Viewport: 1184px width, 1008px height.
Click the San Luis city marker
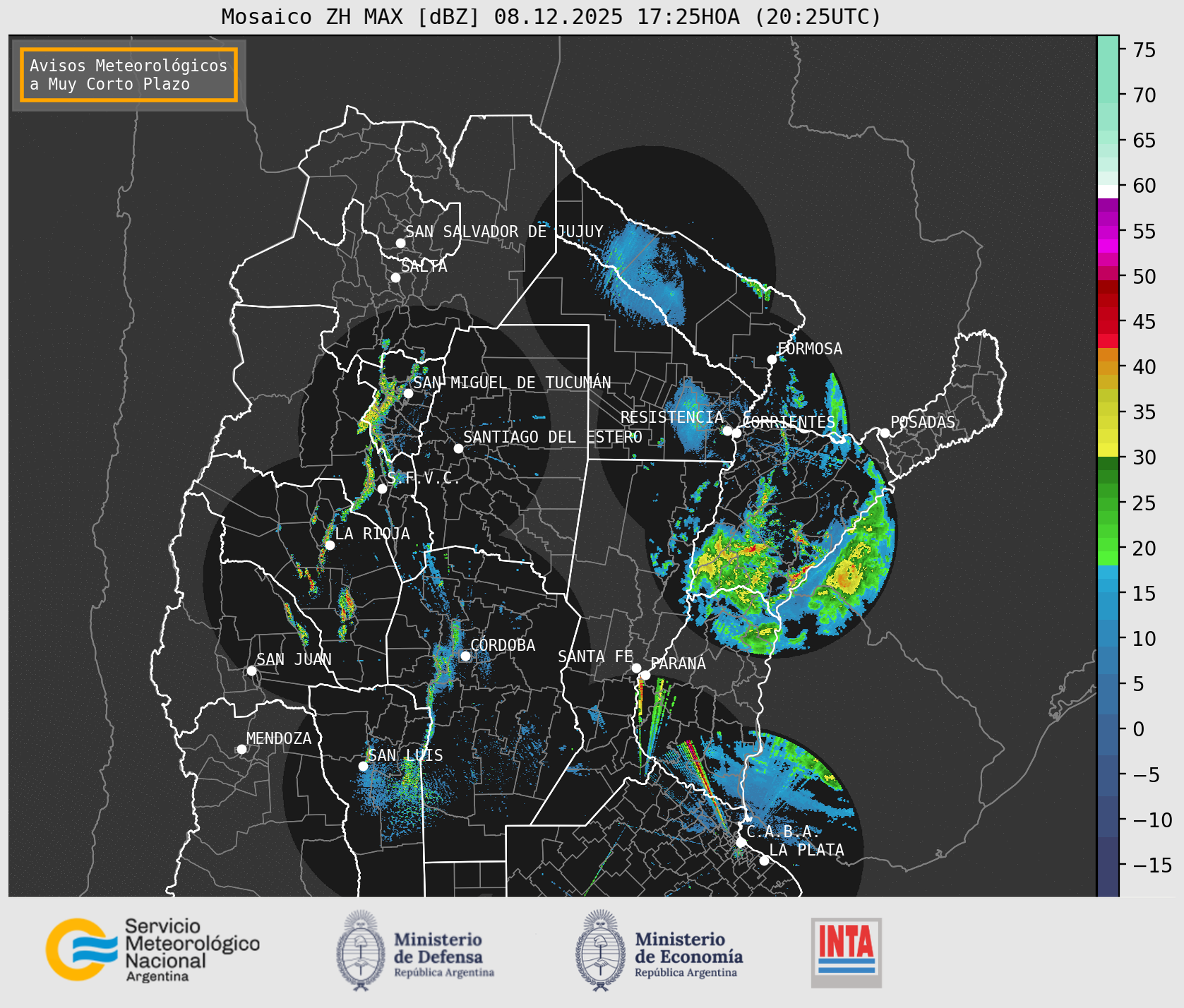point(363,766)
